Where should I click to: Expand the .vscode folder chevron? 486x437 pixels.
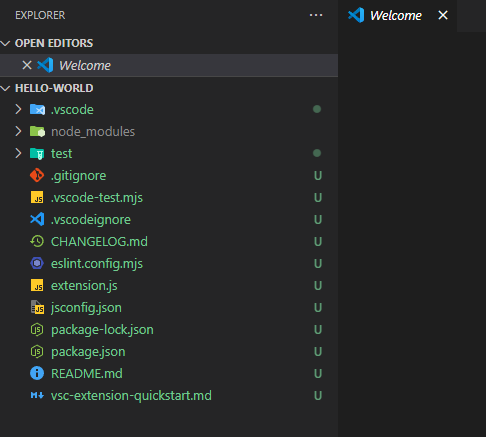18,109
